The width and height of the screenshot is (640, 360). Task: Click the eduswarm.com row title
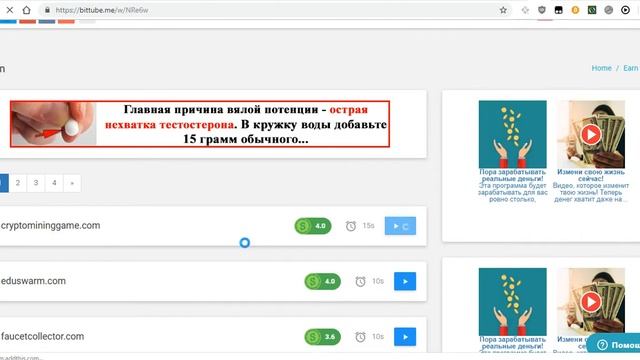(x=33, y=281)
